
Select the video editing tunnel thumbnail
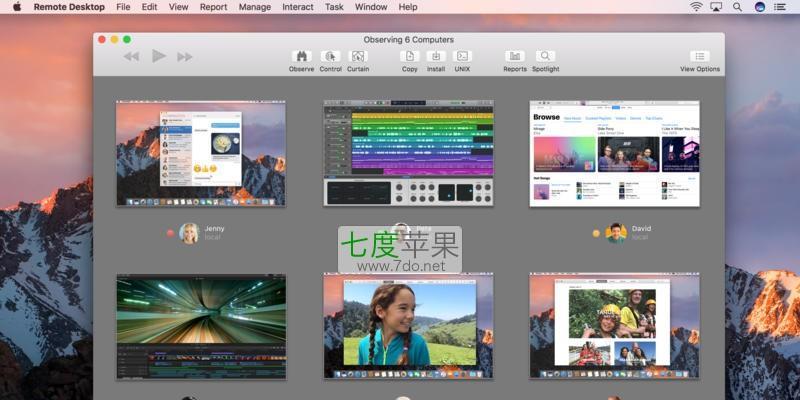coord(201,327)
